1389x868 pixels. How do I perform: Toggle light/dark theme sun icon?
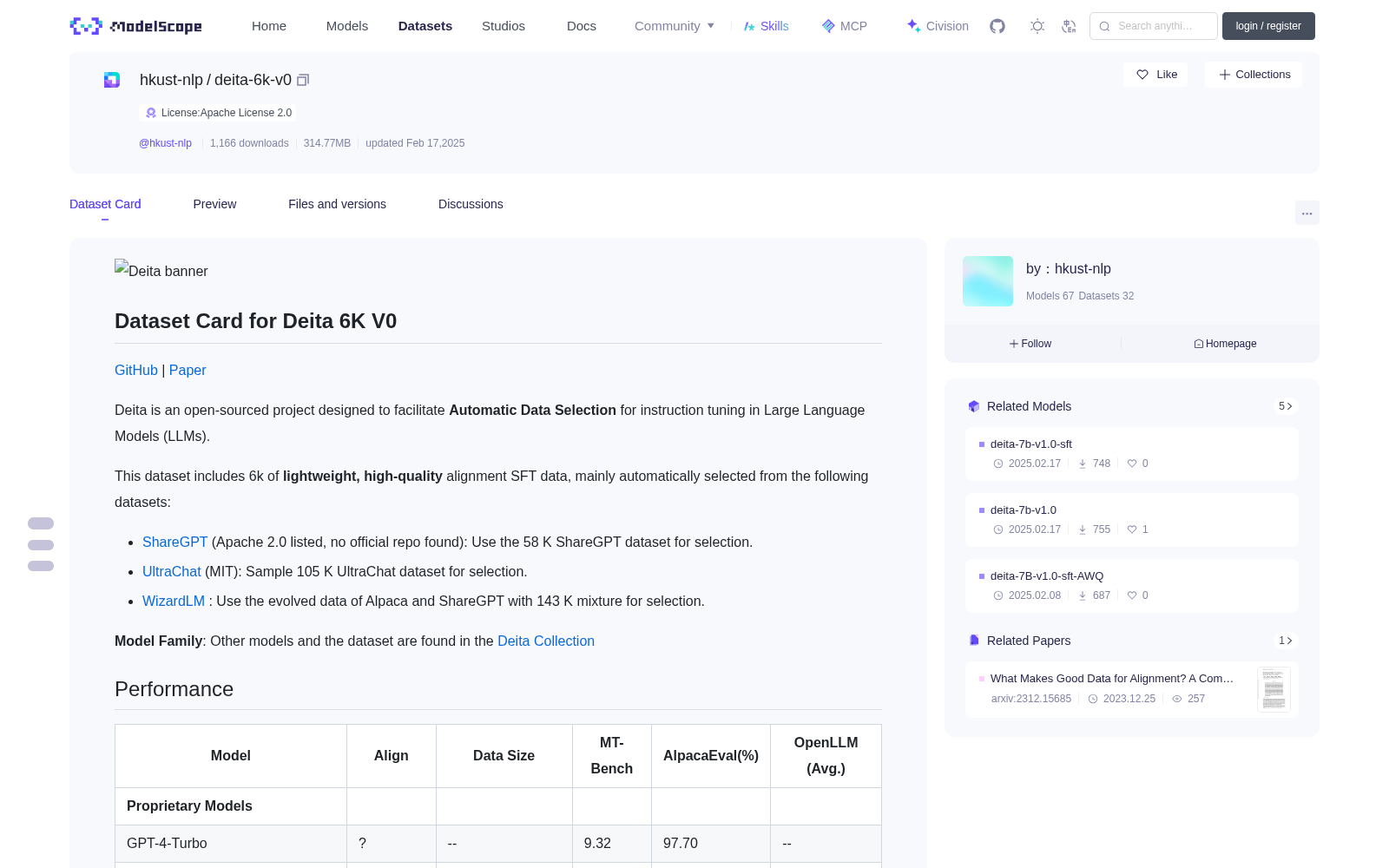1037,26
